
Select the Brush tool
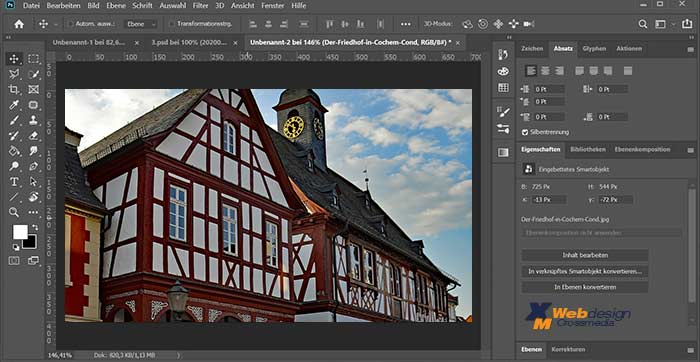14,120
